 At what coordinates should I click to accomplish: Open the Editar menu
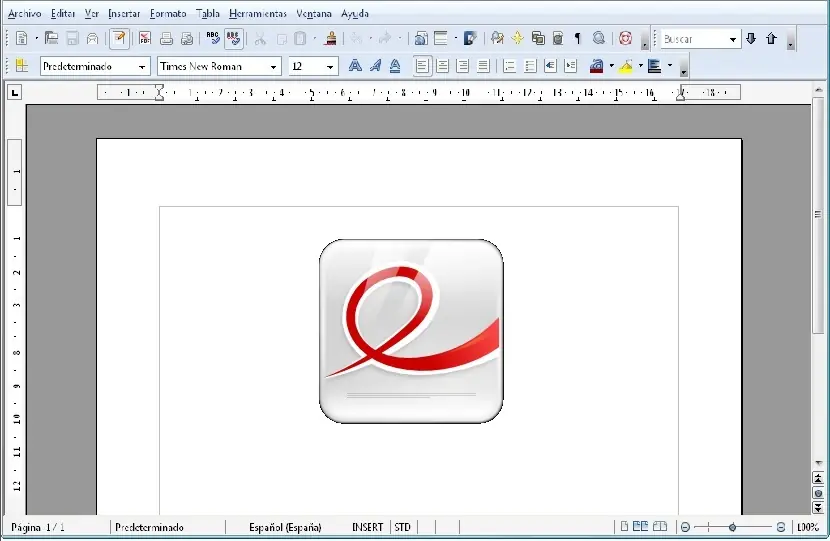click(x=63, y=14)
